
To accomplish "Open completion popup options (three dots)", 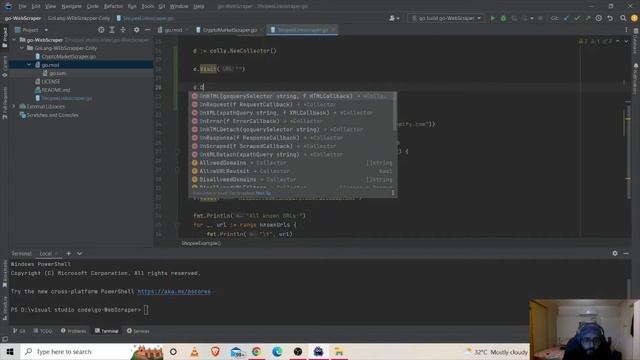I will tap(393, 193).
